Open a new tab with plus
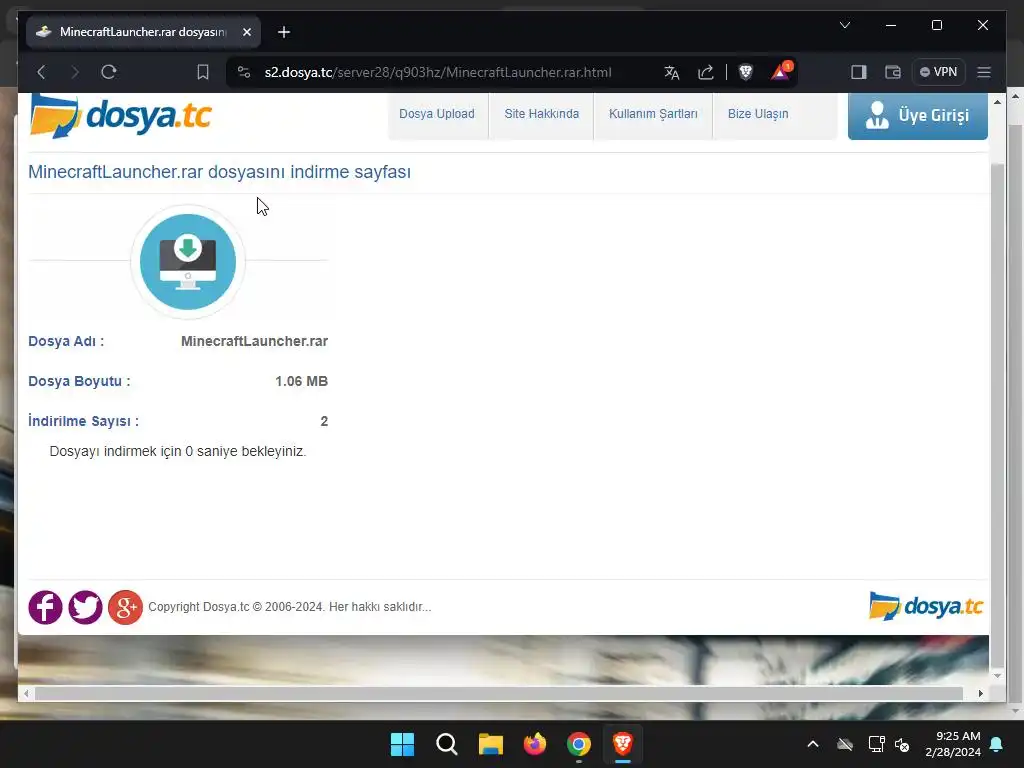Image resolution: width=1024 pixels, height=768 pixels. pos(283,32)
